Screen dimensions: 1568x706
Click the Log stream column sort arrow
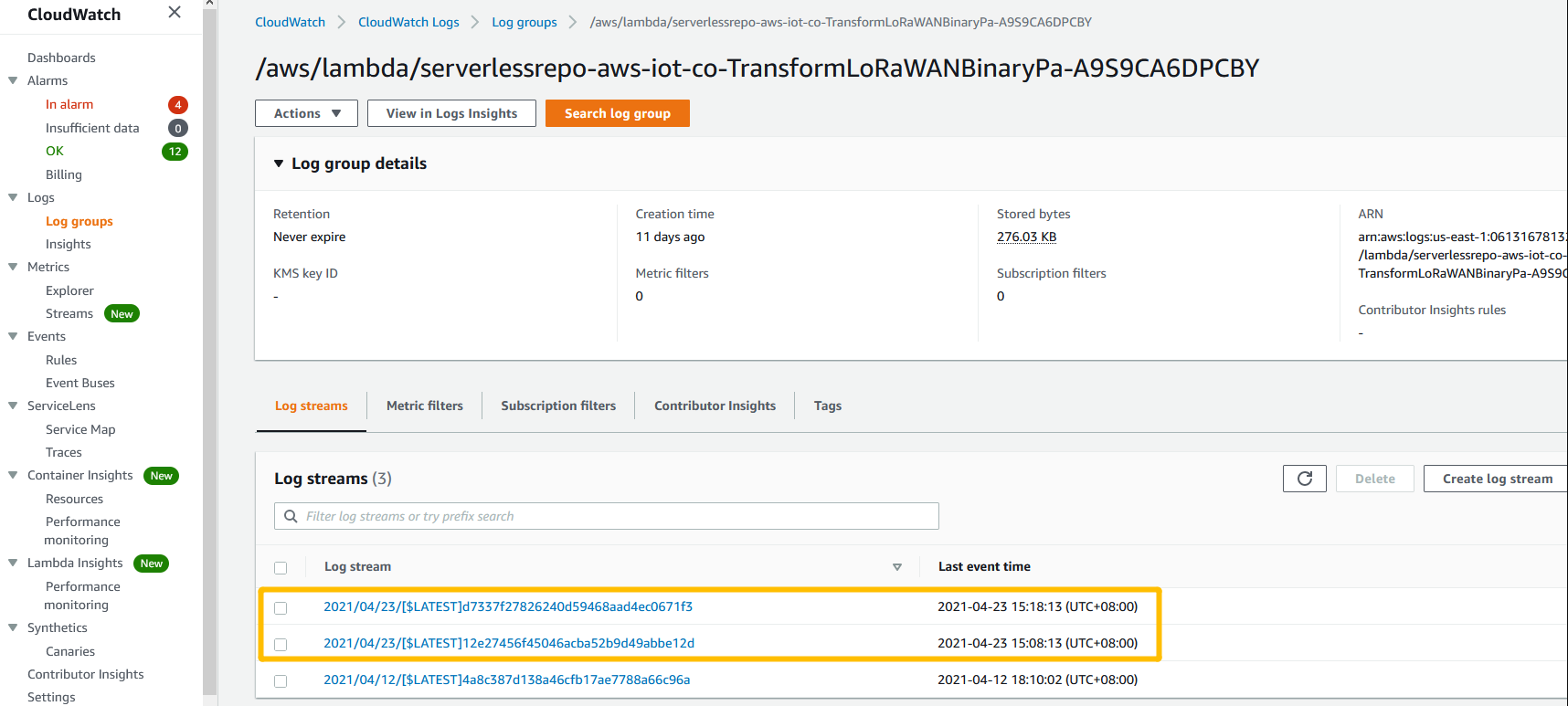click(897, 567)
